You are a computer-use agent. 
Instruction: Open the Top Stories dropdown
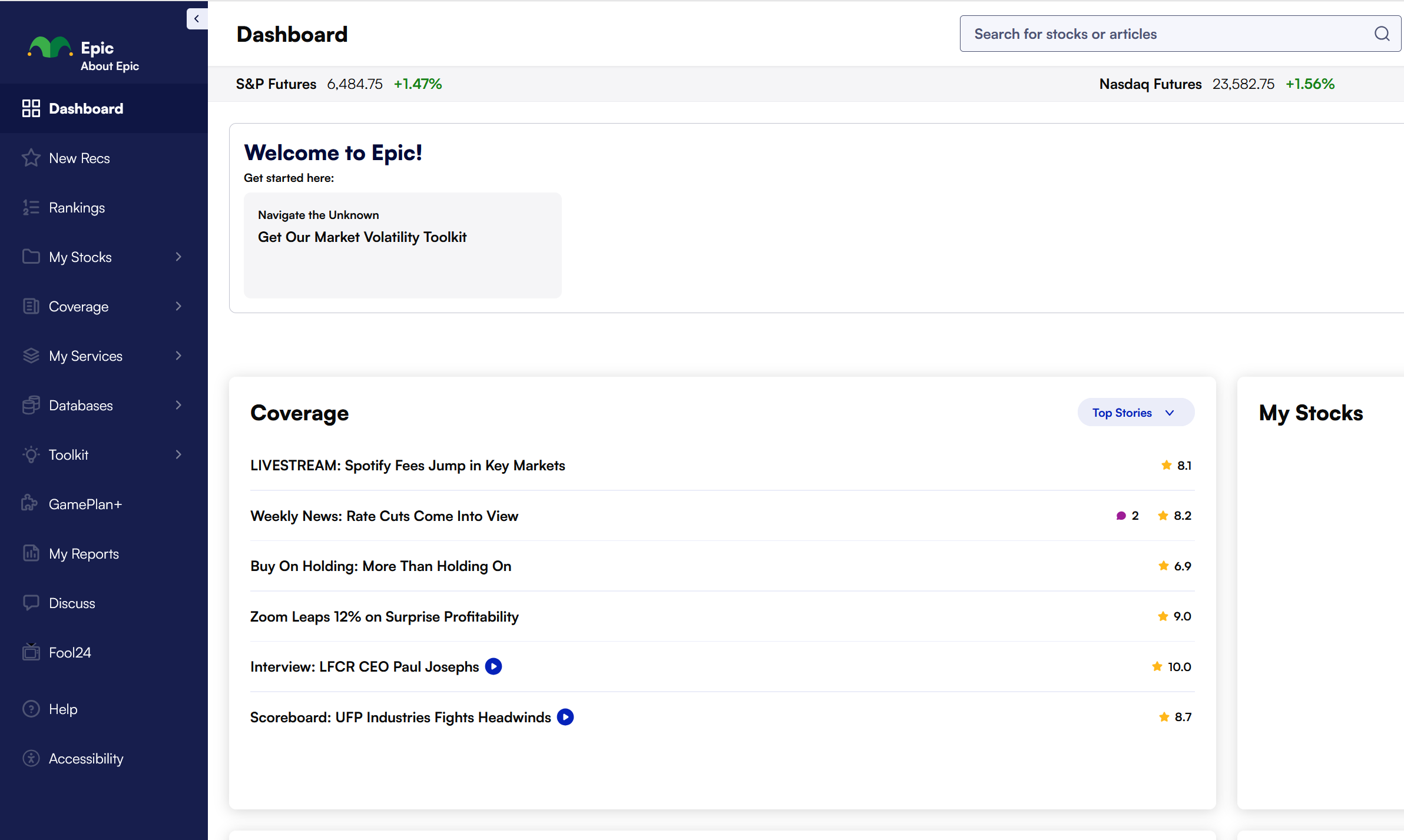[x=1135, y=413]
